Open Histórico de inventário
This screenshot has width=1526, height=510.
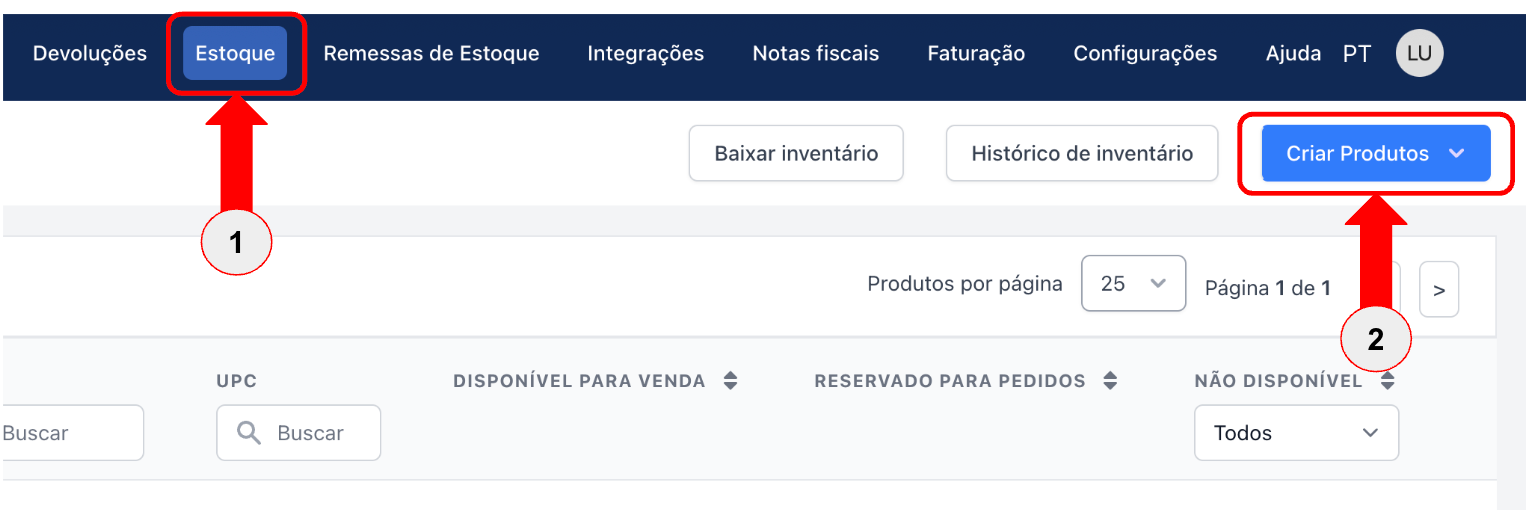click(x=1082, y=153)
